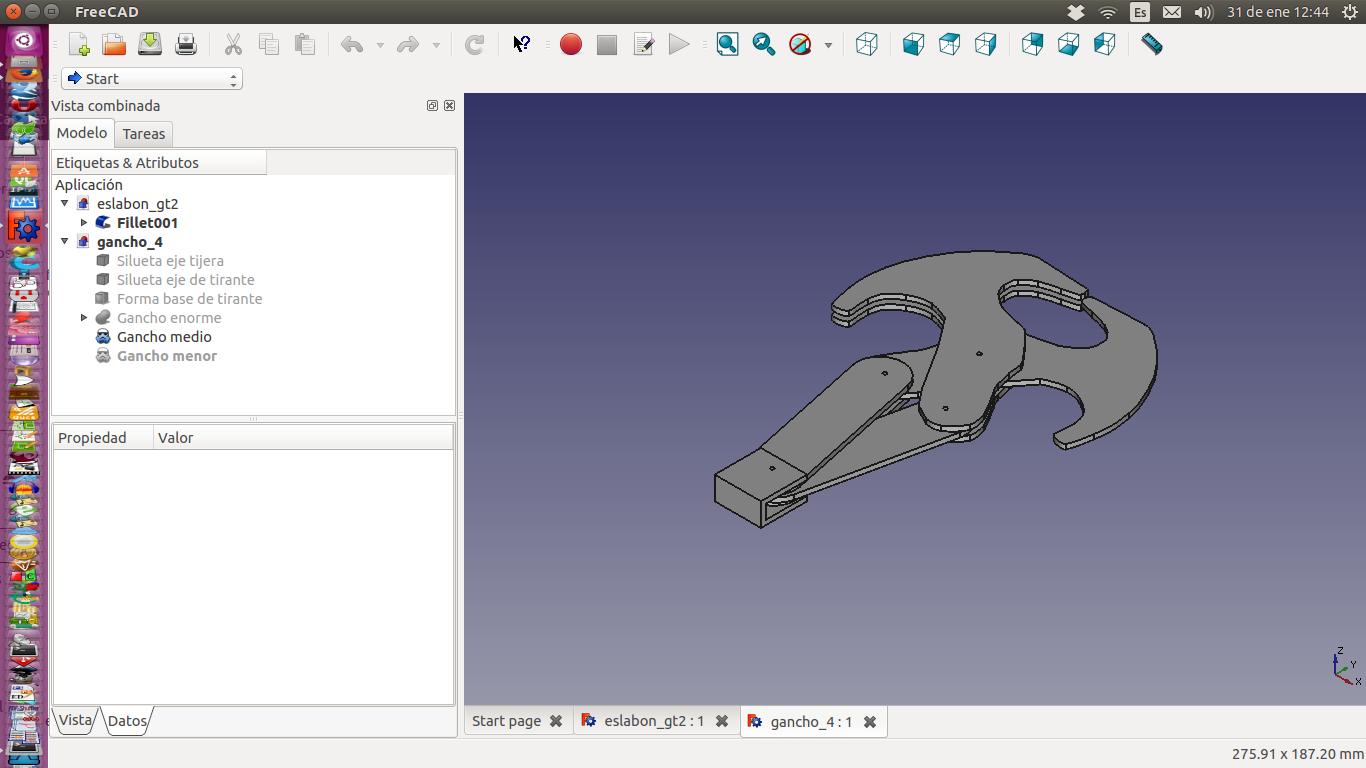The height and width of the screenshot is (768, 1366).
Task: Expand the Gancho enorme tree node
Action: point(84,318)
